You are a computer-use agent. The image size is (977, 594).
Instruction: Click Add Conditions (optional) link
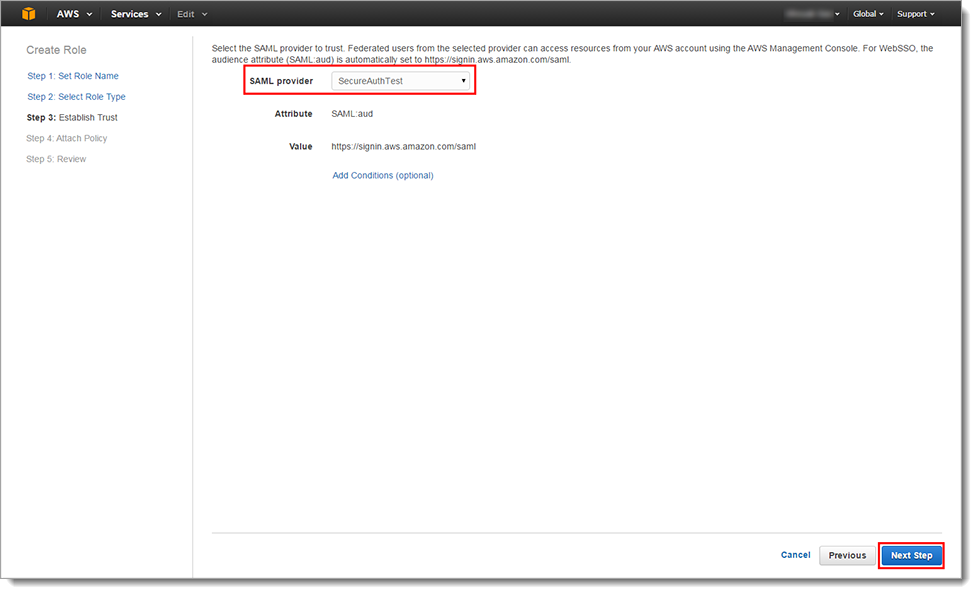[x=383, y=176]
